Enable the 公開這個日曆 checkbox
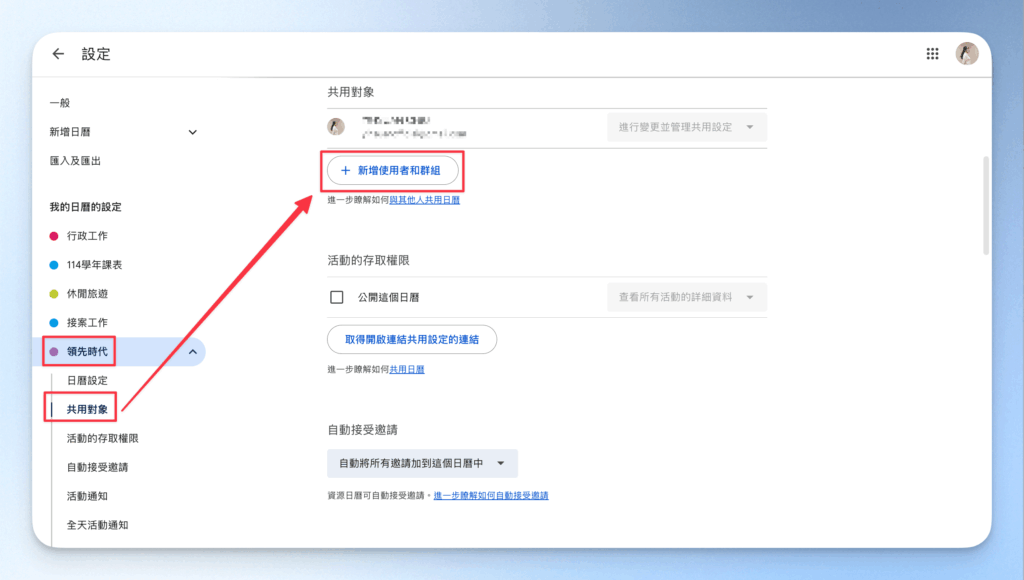 click(337, 297)
